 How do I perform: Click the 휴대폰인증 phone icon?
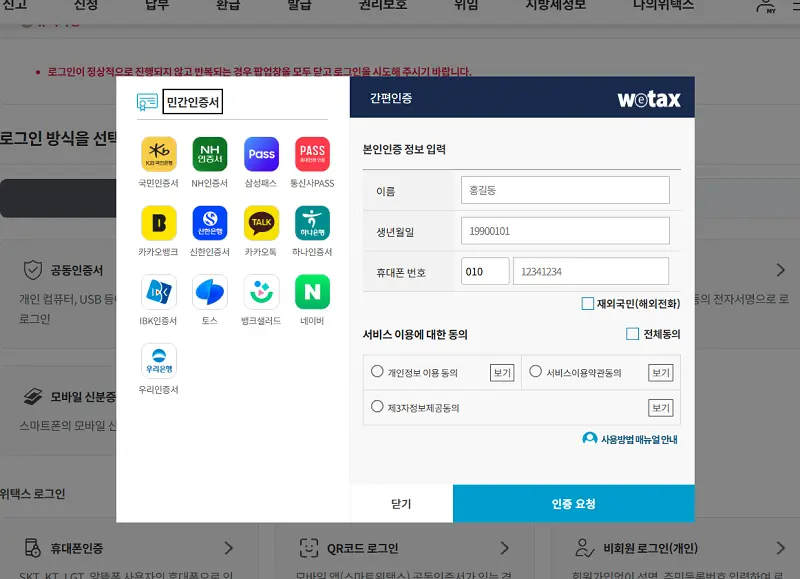coord(33,548)
